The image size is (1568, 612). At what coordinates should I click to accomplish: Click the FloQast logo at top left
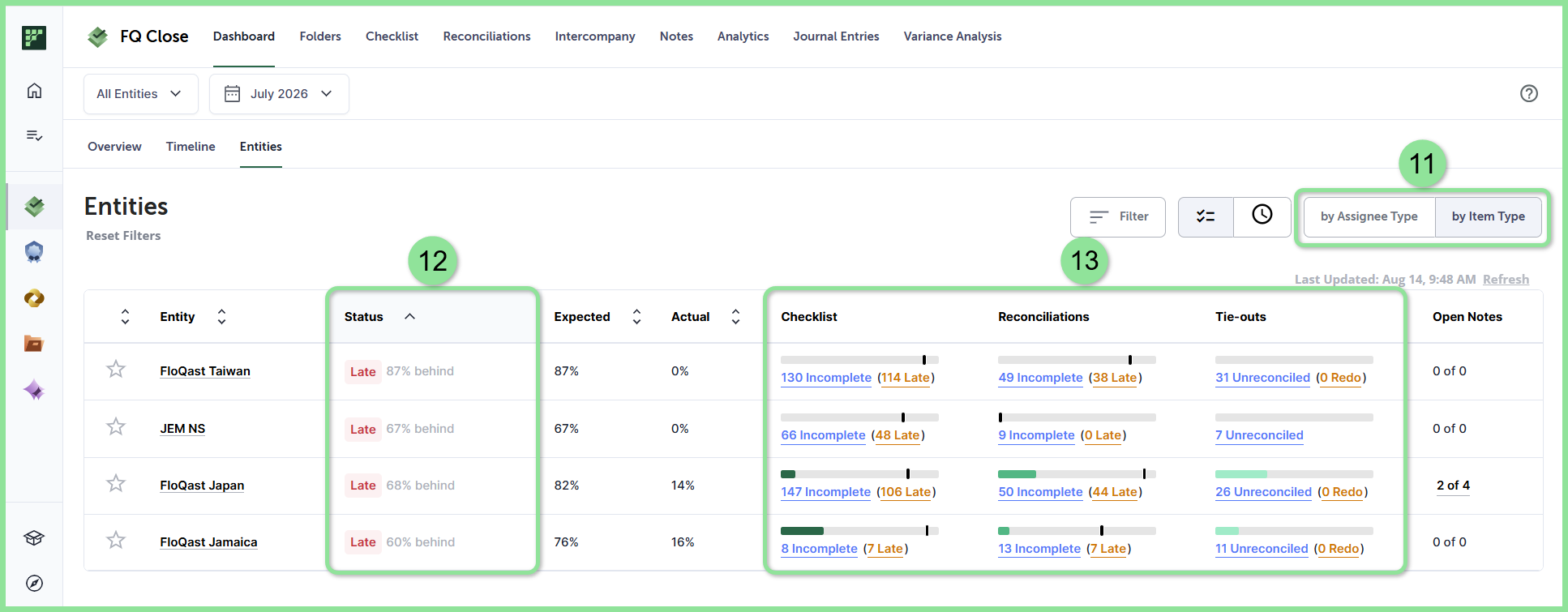pyautogui.click(x=34, y=37)
